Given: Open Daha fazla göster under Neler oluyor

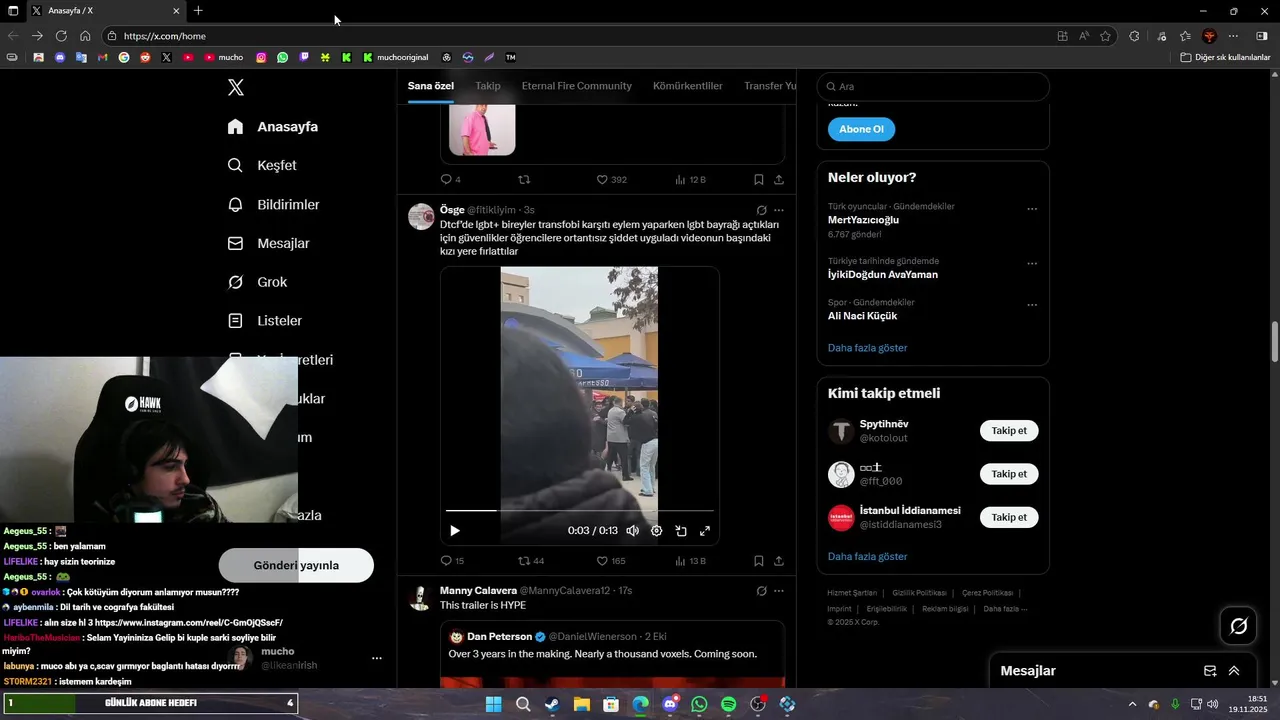Looking at the screenshot, I should click(868, 348).
